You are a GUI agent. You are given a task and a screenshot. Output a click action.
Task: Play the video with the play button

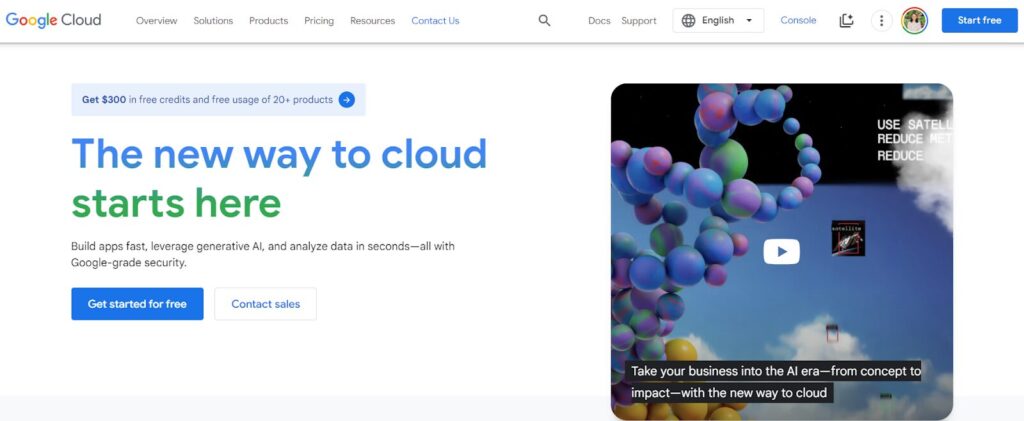(781, 252)
